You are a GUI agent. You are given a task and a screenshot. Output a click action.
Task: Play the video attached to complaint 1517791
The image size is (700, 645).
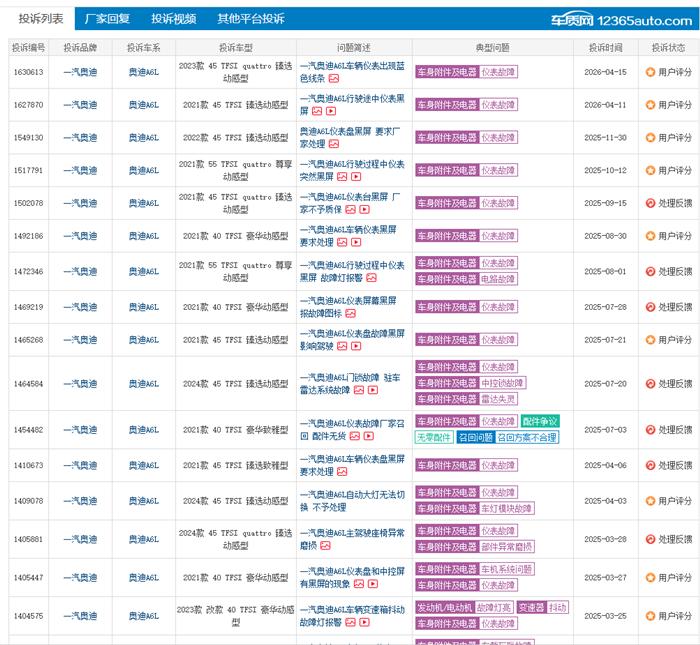tap(357, 177)
